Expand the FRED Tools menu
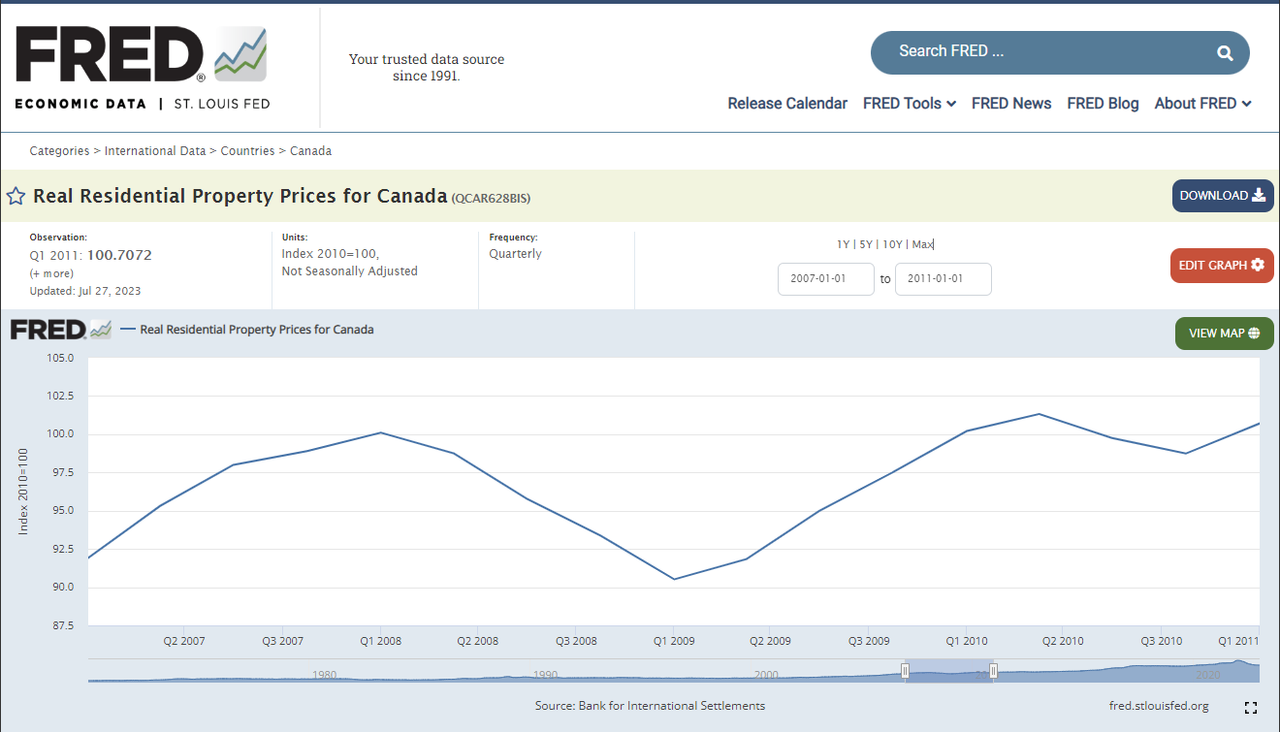 (x=909, y=103)
